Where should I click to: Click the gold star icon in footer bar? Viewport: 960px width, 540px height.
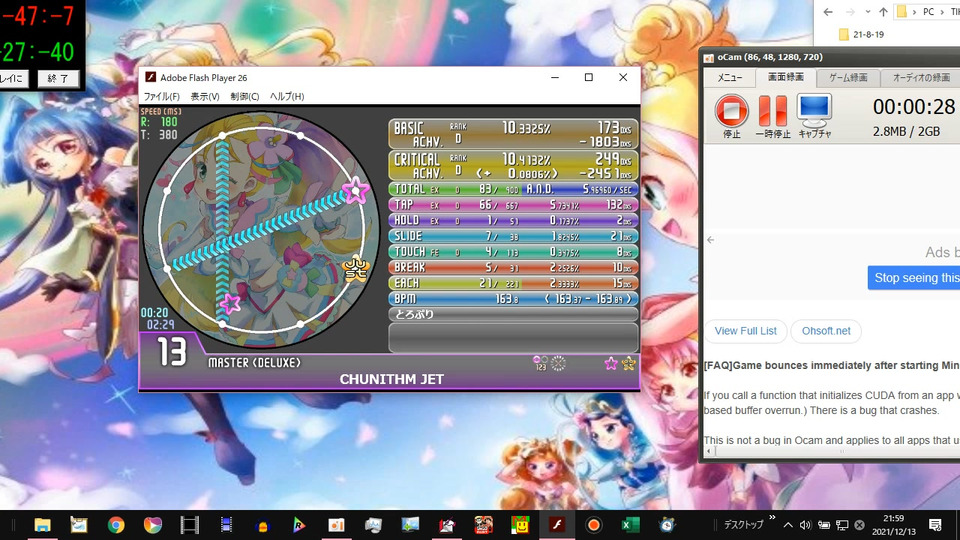pos(629,364)
